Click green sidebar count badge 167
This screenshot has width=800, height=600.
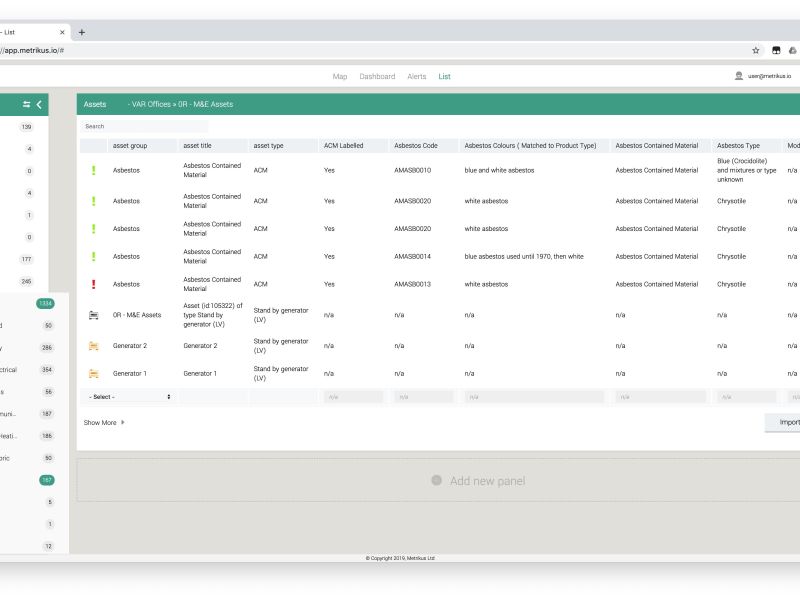pos(47,480)
